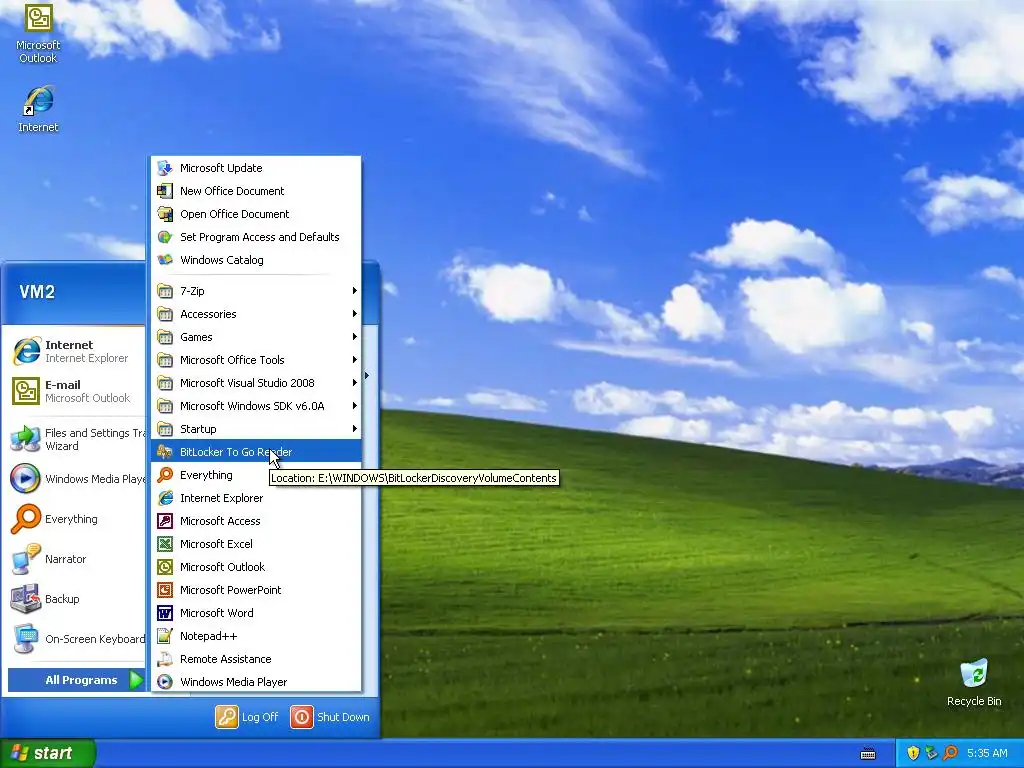
Task: Click the Files and Settings Transfer Wizard icon
Action: point(26,439)
